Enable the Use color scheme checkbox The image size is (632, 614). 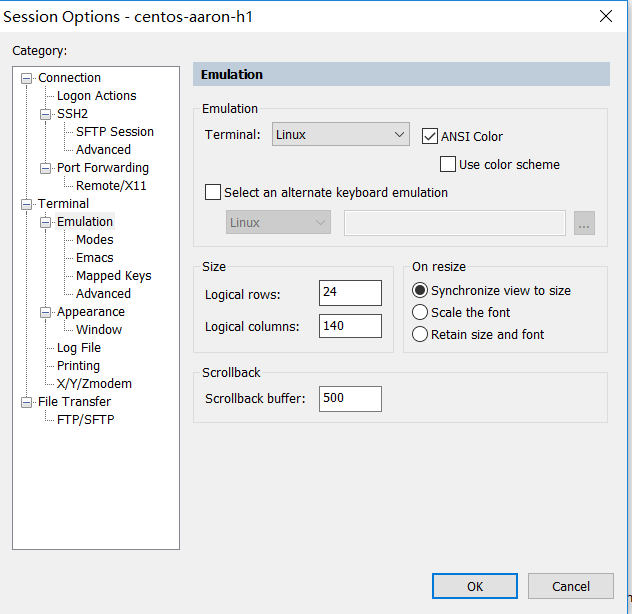click(x=448, y=164)
